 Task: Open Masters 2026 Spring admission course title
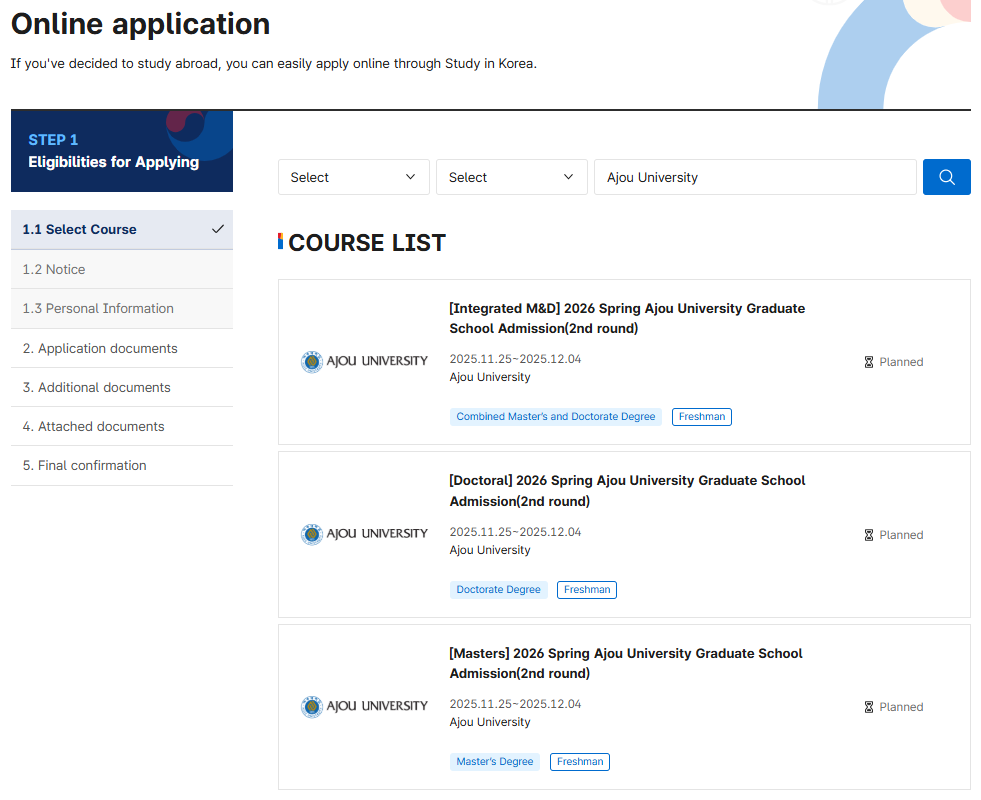tap(625, 663)
